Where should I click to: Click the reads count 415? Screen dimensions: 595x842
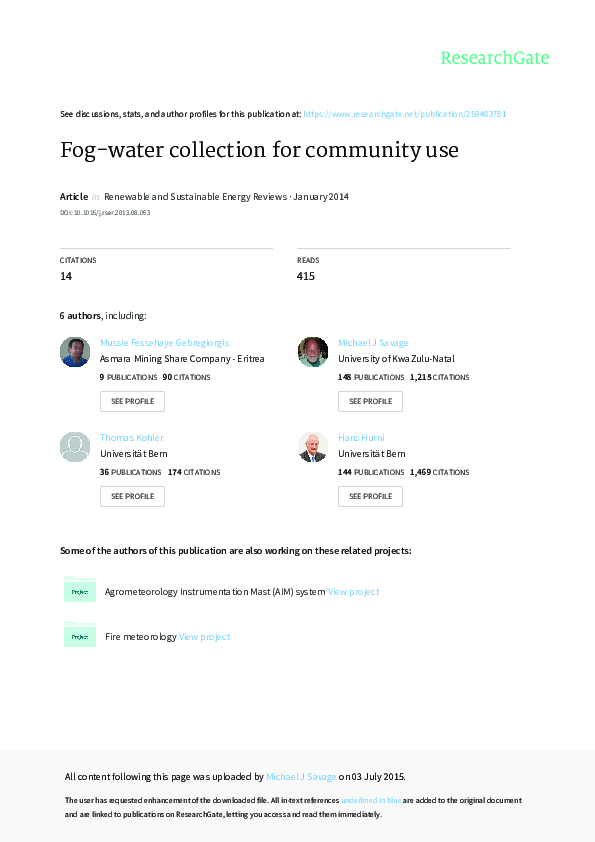pos(304,276)
